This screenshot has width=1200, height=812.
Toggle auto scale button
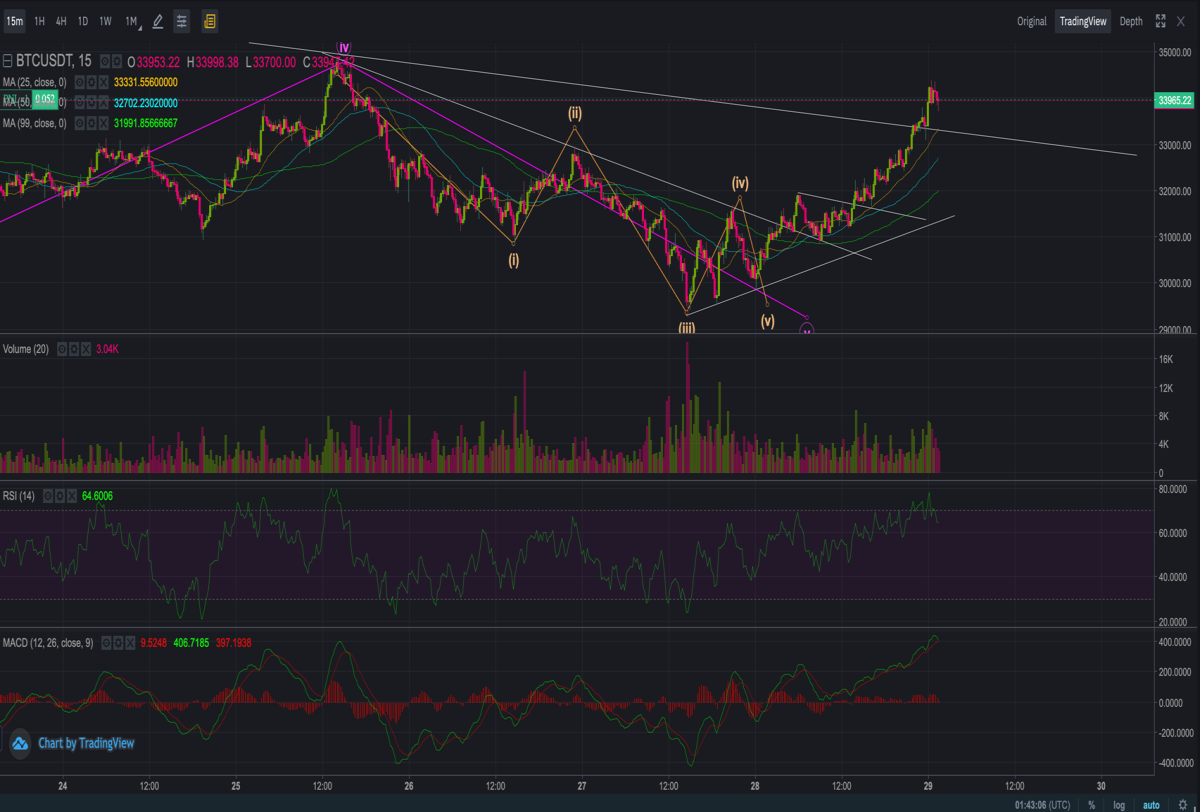tap(1151, 804)
